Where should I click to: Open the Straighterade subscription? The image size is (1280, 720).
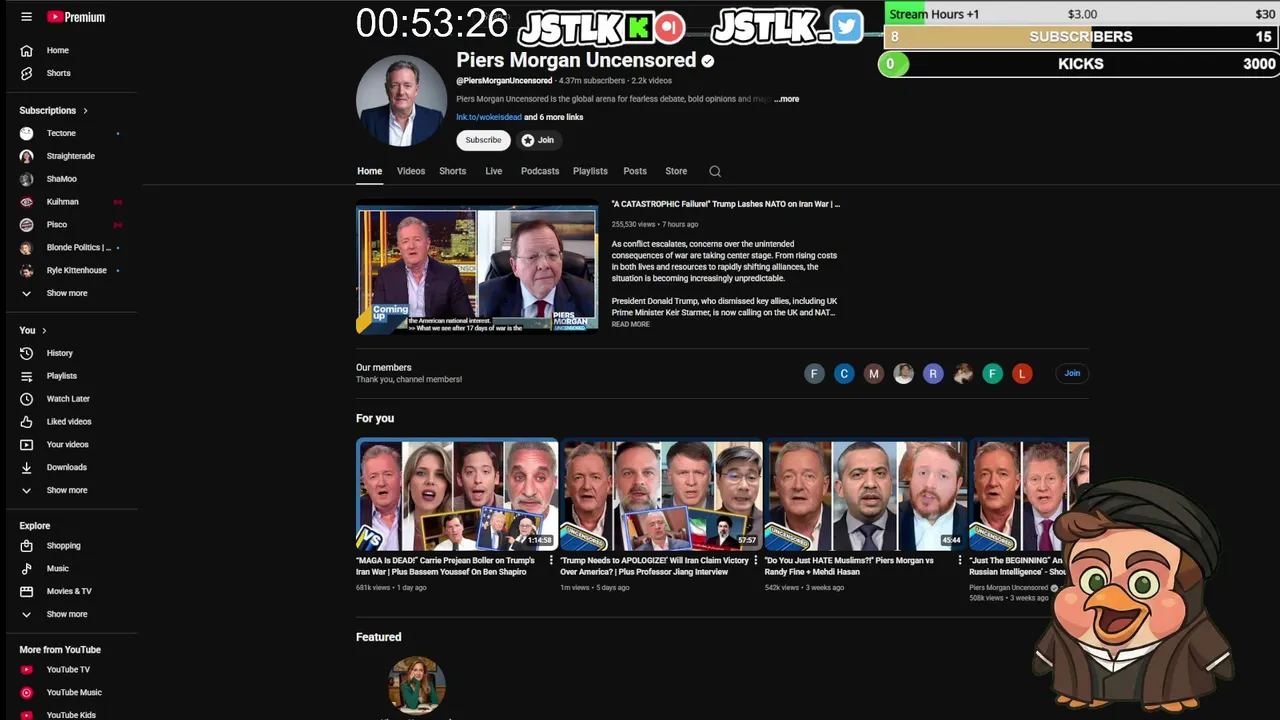[x=69, y=156]
